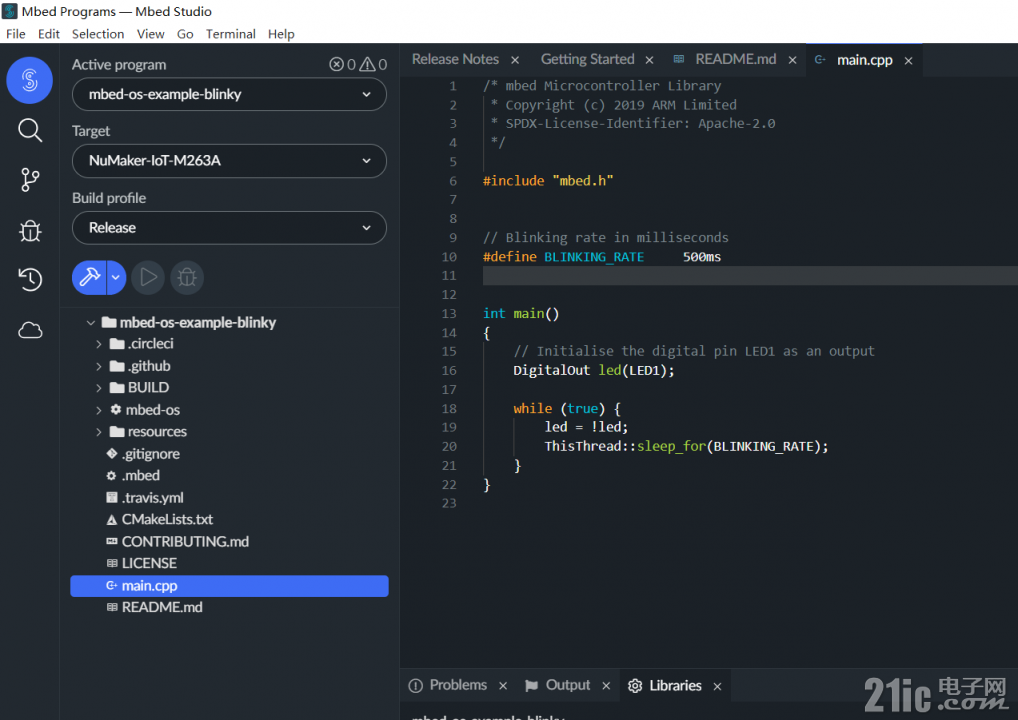This screenshot has height=720, width=1018.
Task: Click the Output flag icon in bottom panel
Action: coord(532,686)
